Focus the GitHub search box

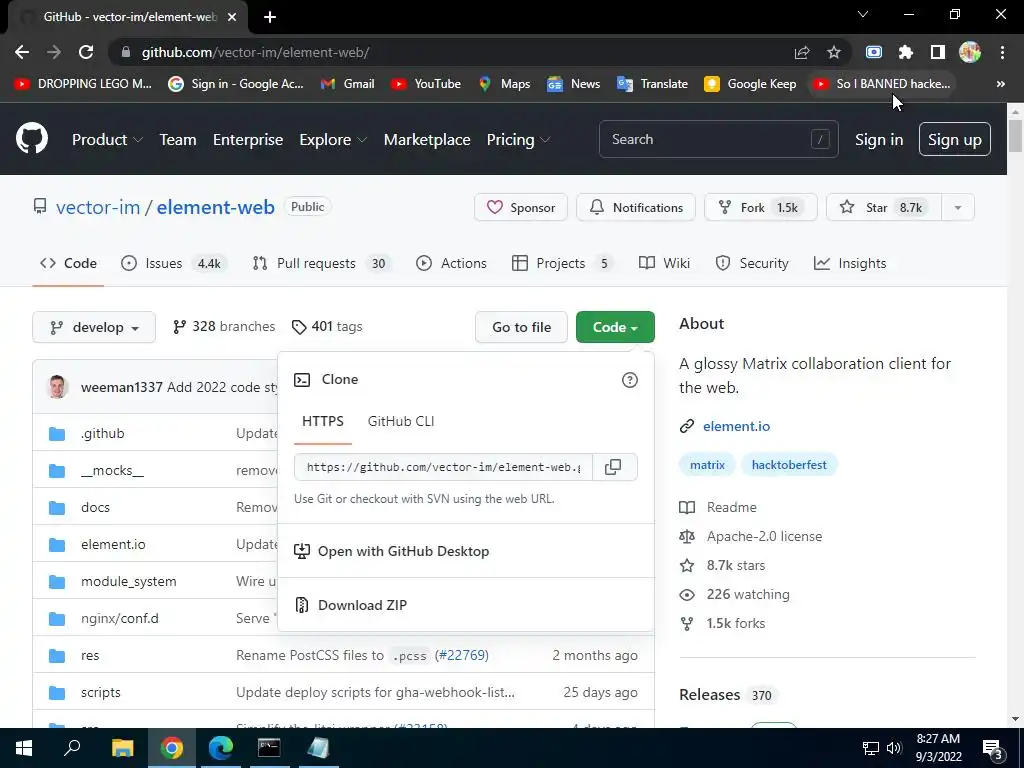(718, 139)
